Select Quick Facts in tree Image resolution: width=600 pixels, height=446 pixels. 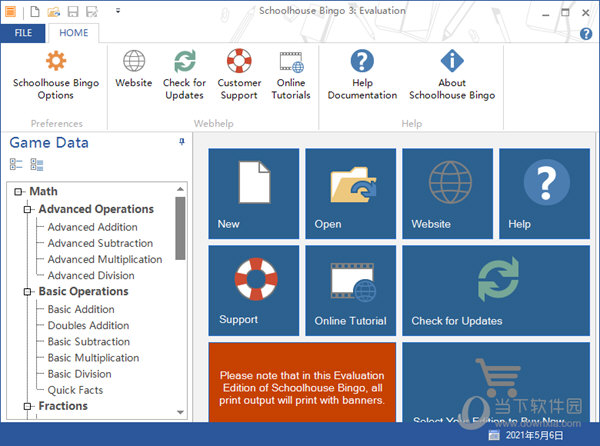[75, 390]
